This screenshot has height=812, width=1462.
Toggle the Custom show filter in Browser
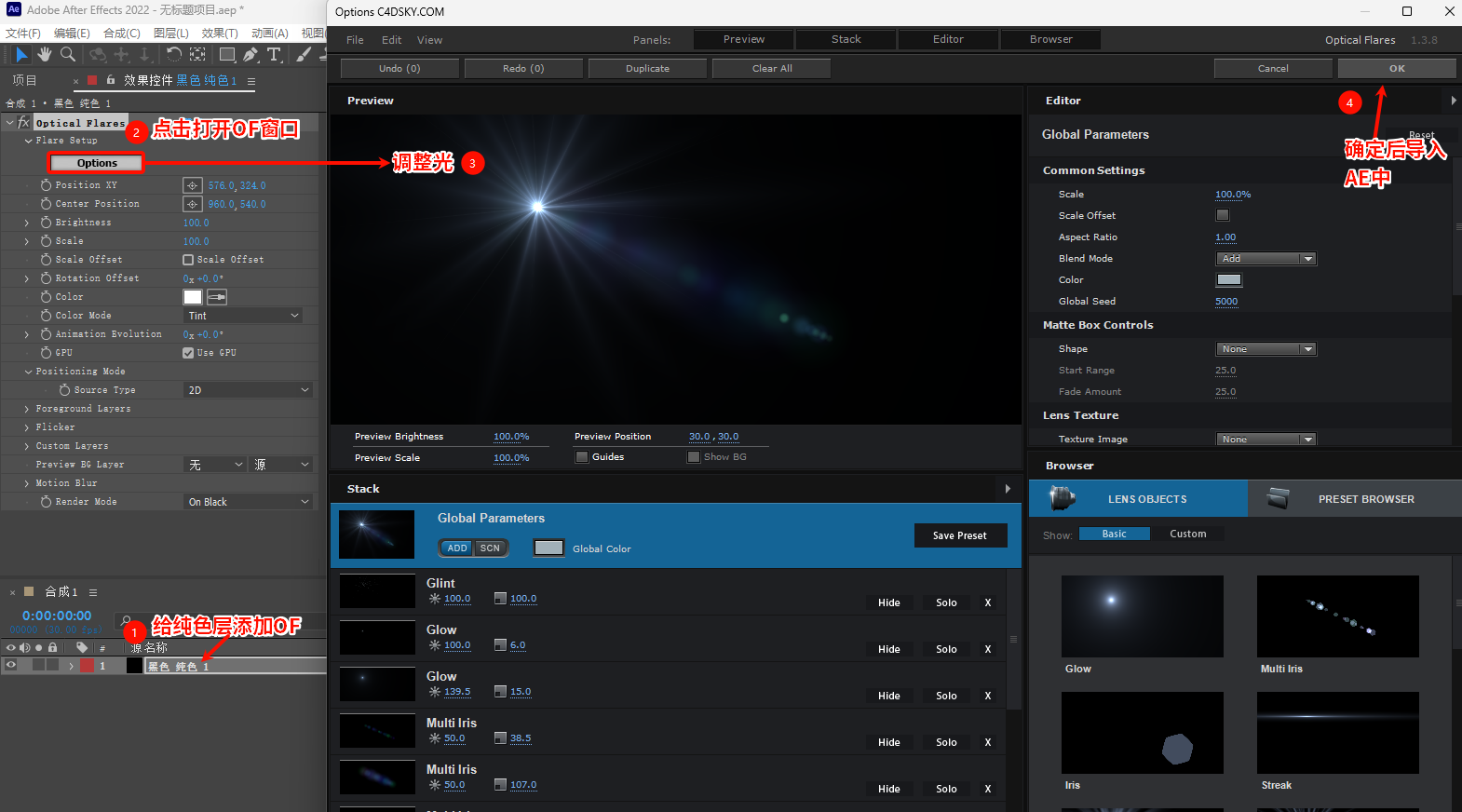(x=1187, y=534)
